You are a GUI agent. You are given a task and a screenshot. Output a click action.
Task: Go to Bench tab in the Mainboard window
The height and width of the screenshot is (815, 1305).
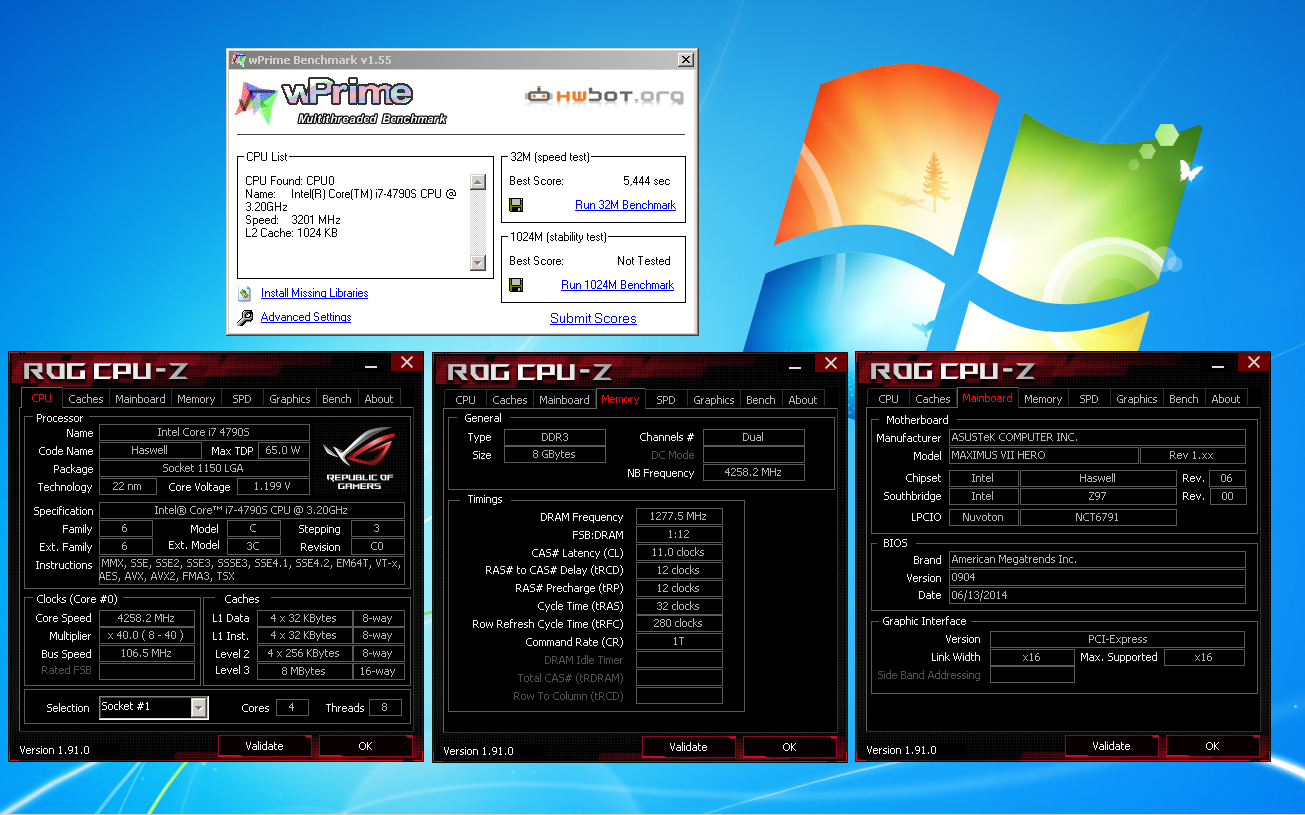(x=1184, y=399)
